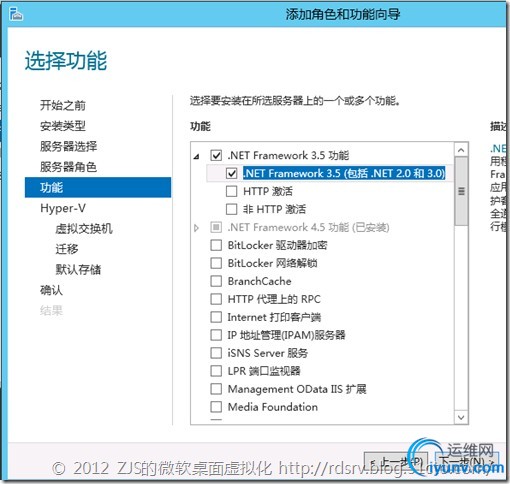Select the LPR 端口监视器 label
This screenshot has width=510, height=484.
pyautogui.click(x=264, y=371)
